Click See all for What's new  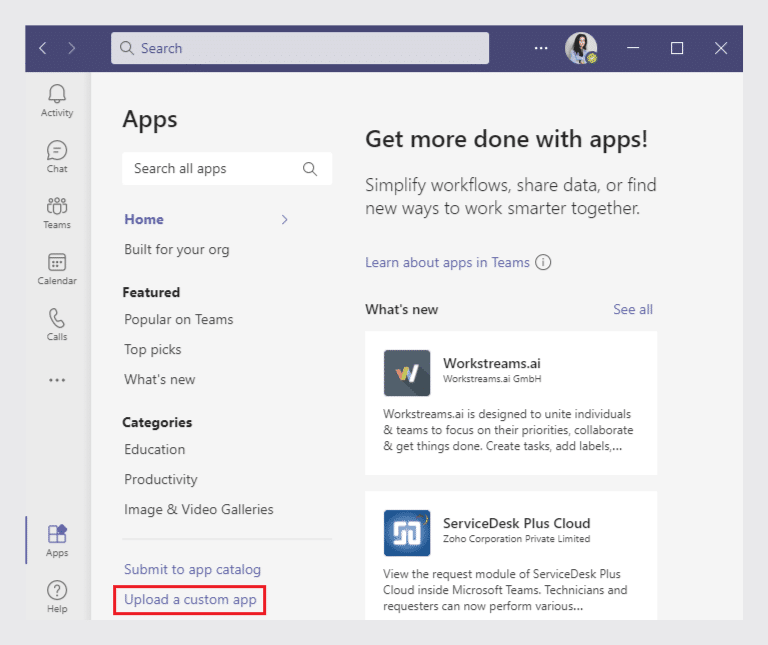pos(633,310)
